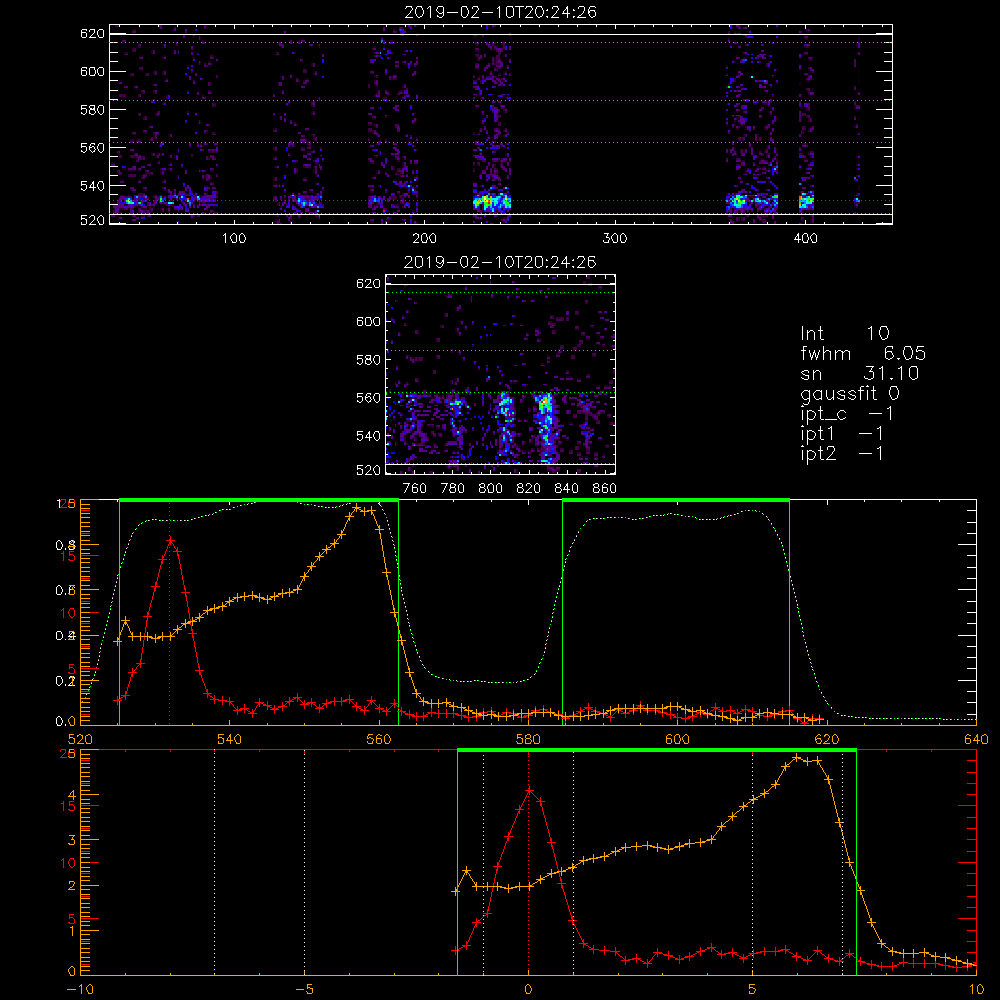Click the right thick green bar atop the profile plot
Viewport: 1000px width, 1000px height.
click(676, 500)
